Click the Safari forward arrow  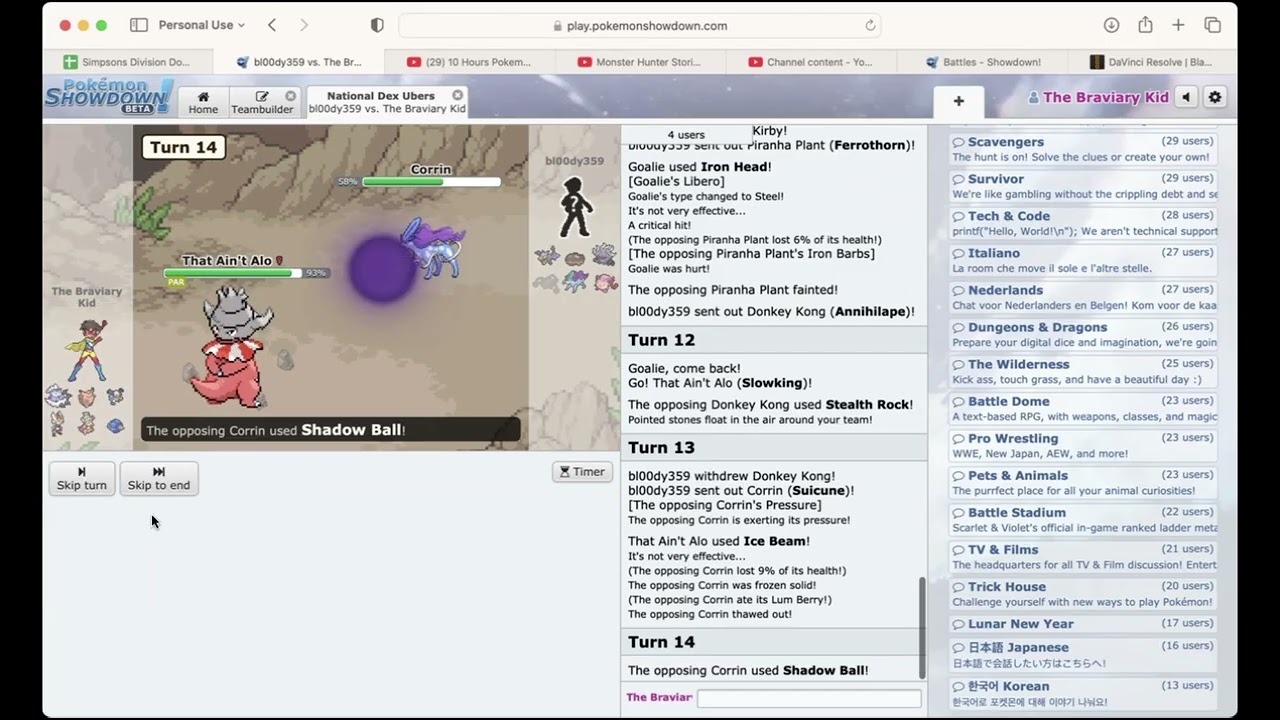pos(304,25)
